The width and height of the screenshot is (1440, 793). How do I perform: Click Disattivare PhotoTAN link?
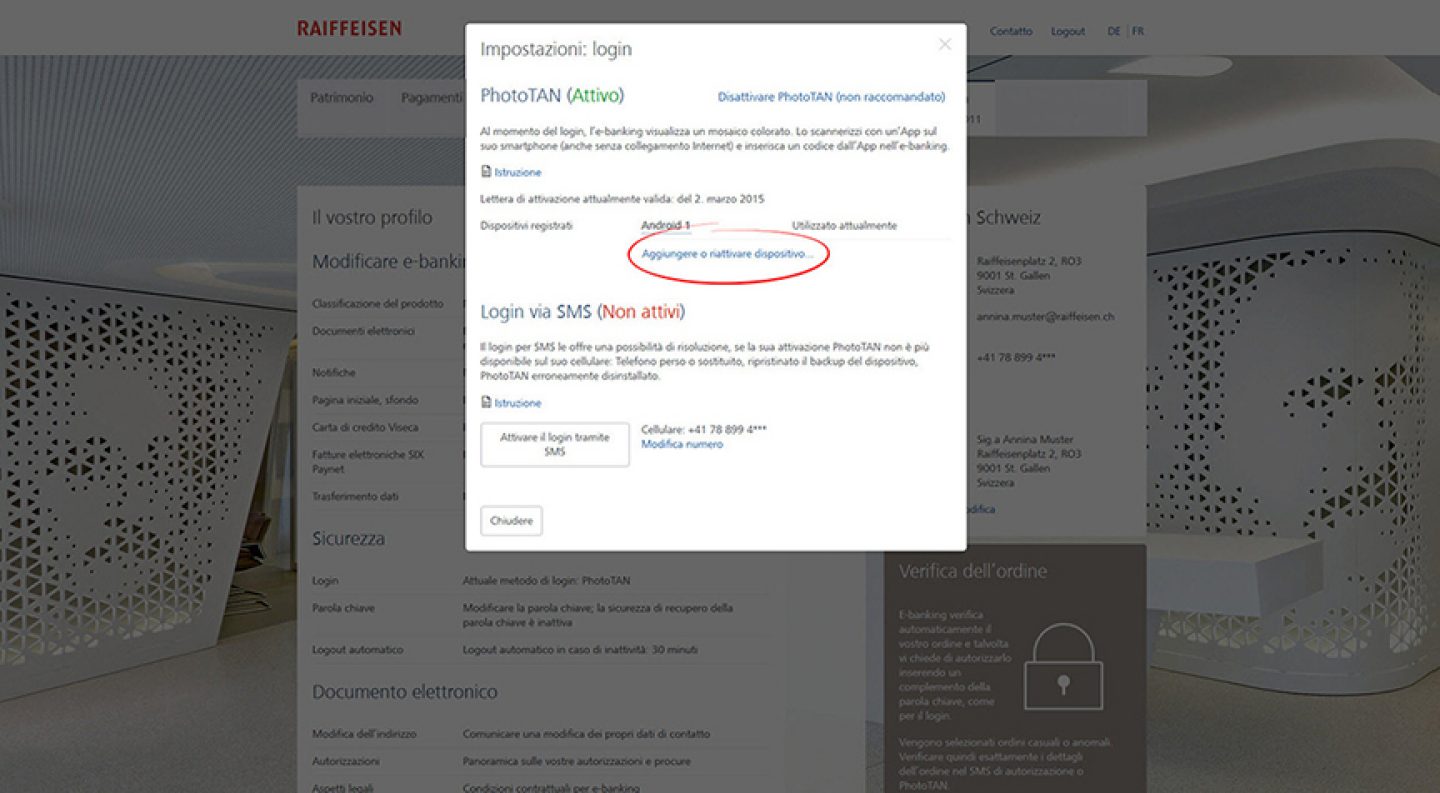(831, 97)
